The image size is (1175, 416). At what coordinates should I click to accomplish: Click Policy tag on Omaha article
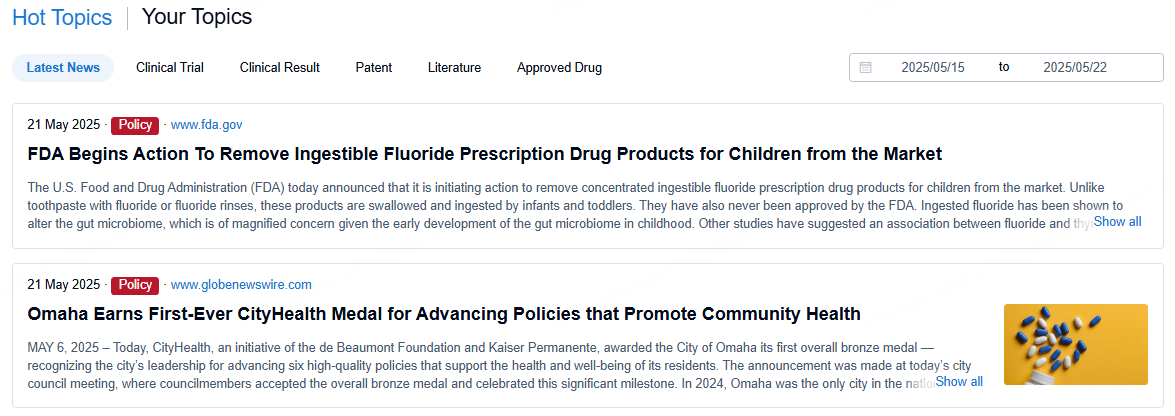tap(135, 285)
